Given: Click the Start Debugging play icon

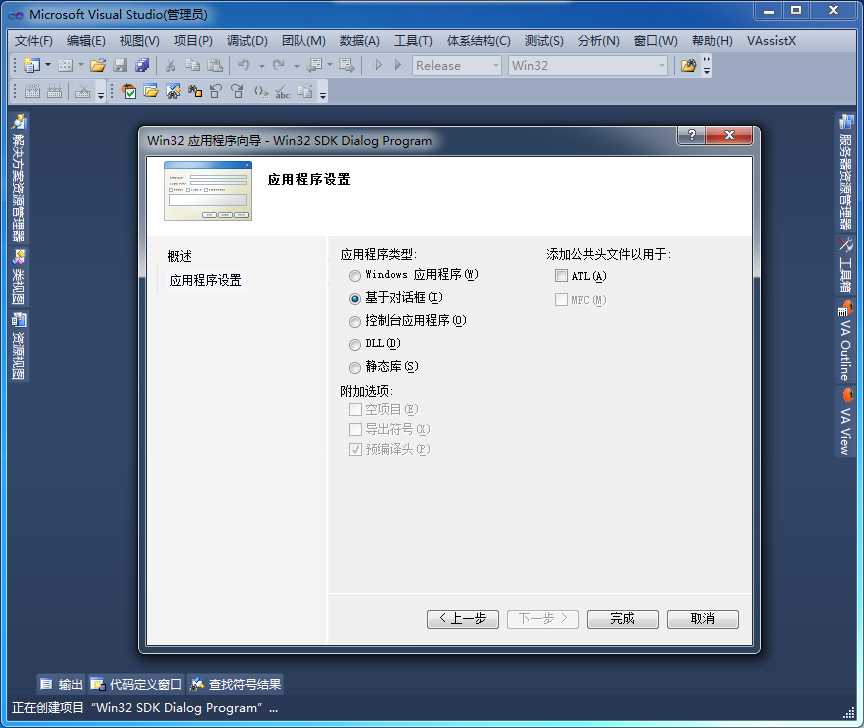Looking at the screenshot, I should click(398, 65).
